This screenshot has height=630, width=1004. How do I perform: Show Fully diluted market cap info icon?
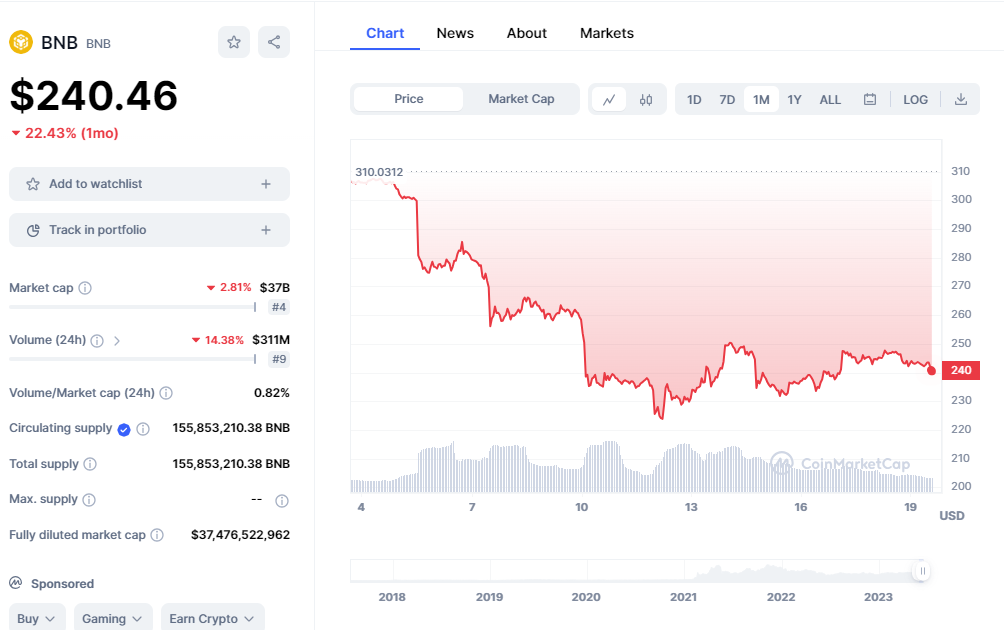point(157,535)
